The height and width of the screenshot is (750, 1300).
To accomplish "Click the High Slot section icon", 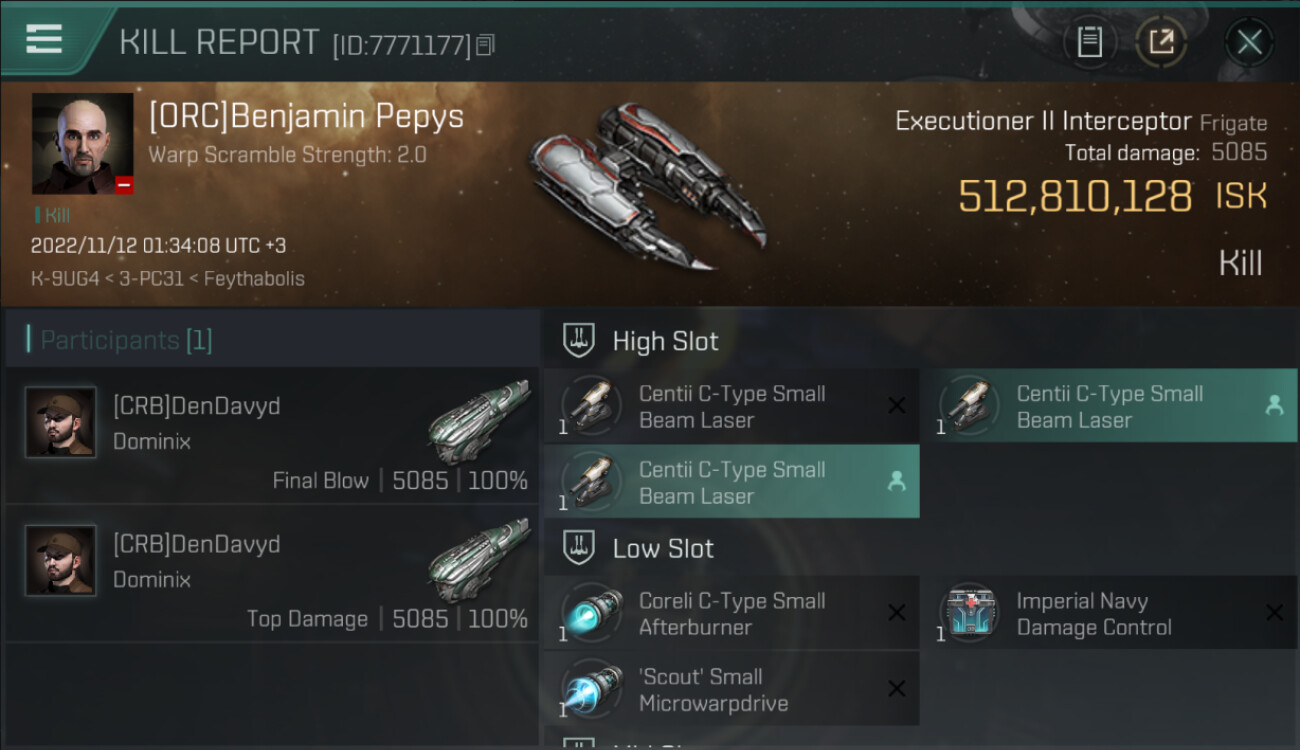I will [x=579, y=341].
